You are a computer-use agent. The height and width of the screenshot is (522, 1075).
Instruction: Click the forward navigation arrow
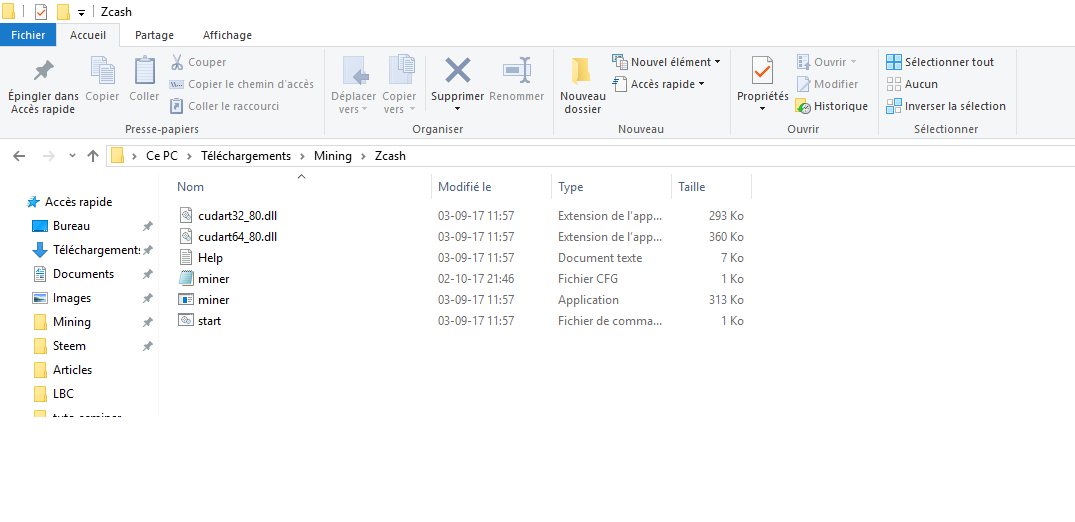click(x=49, y=156)
